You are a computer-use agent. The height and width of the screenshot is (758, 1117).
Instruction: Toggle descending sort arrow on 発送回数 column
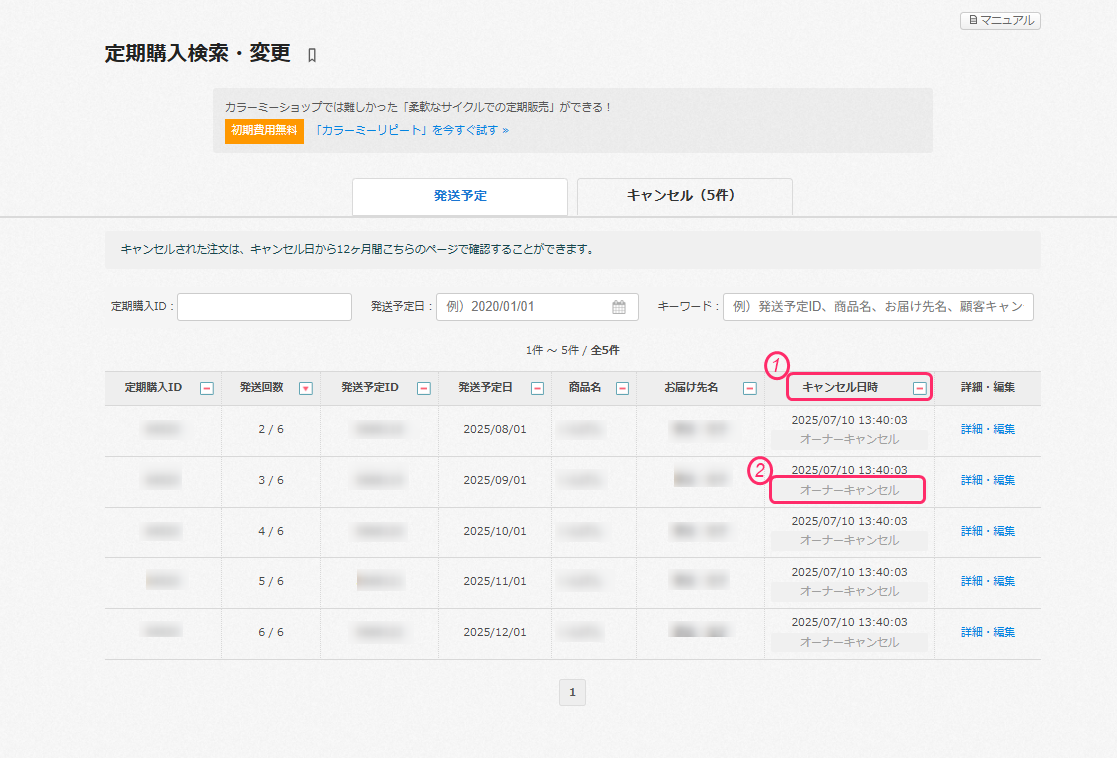click(x=306, y=388)
